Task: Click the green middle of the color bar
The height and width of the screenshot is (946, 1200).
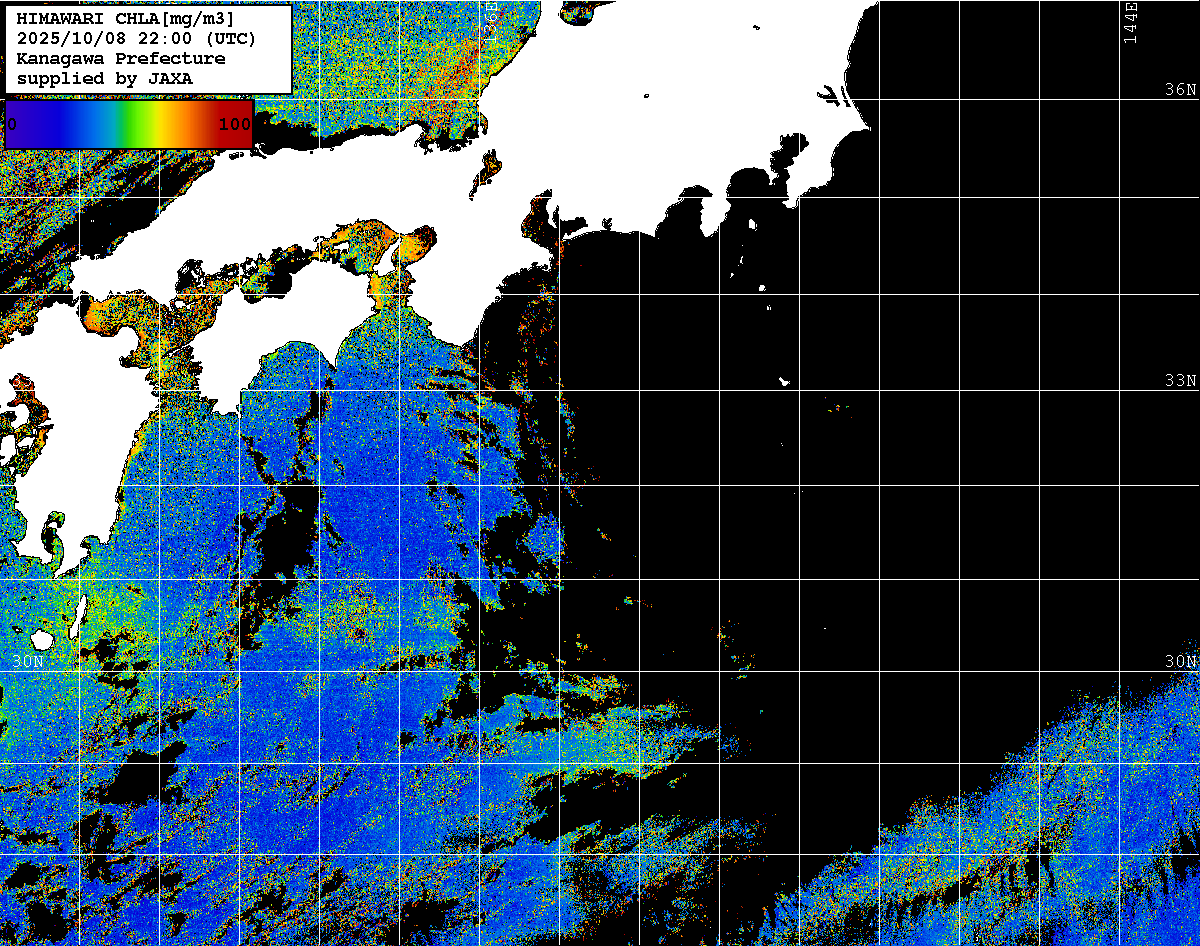Action: coord(128,124)
